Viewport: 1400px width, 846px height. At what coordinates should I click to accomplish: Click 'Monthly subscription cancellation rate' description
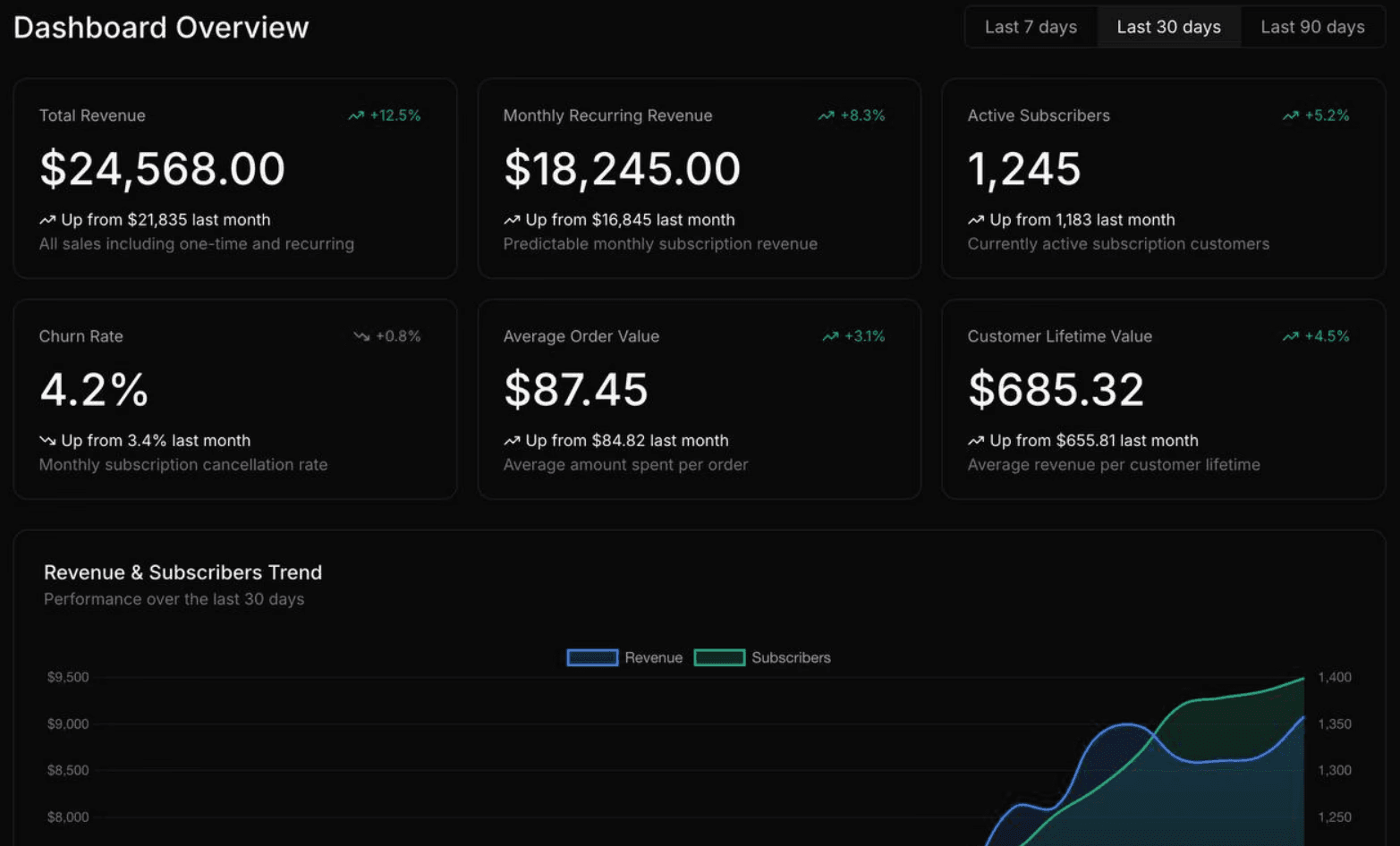pyautogui.click(x=183, y=465)
